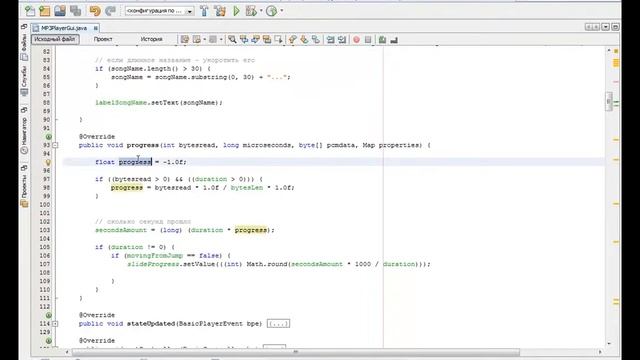This screenshot has height=360, width=640.
Task: Click the vertical editor scrollbar thumb
Action: tap(609, 101)
